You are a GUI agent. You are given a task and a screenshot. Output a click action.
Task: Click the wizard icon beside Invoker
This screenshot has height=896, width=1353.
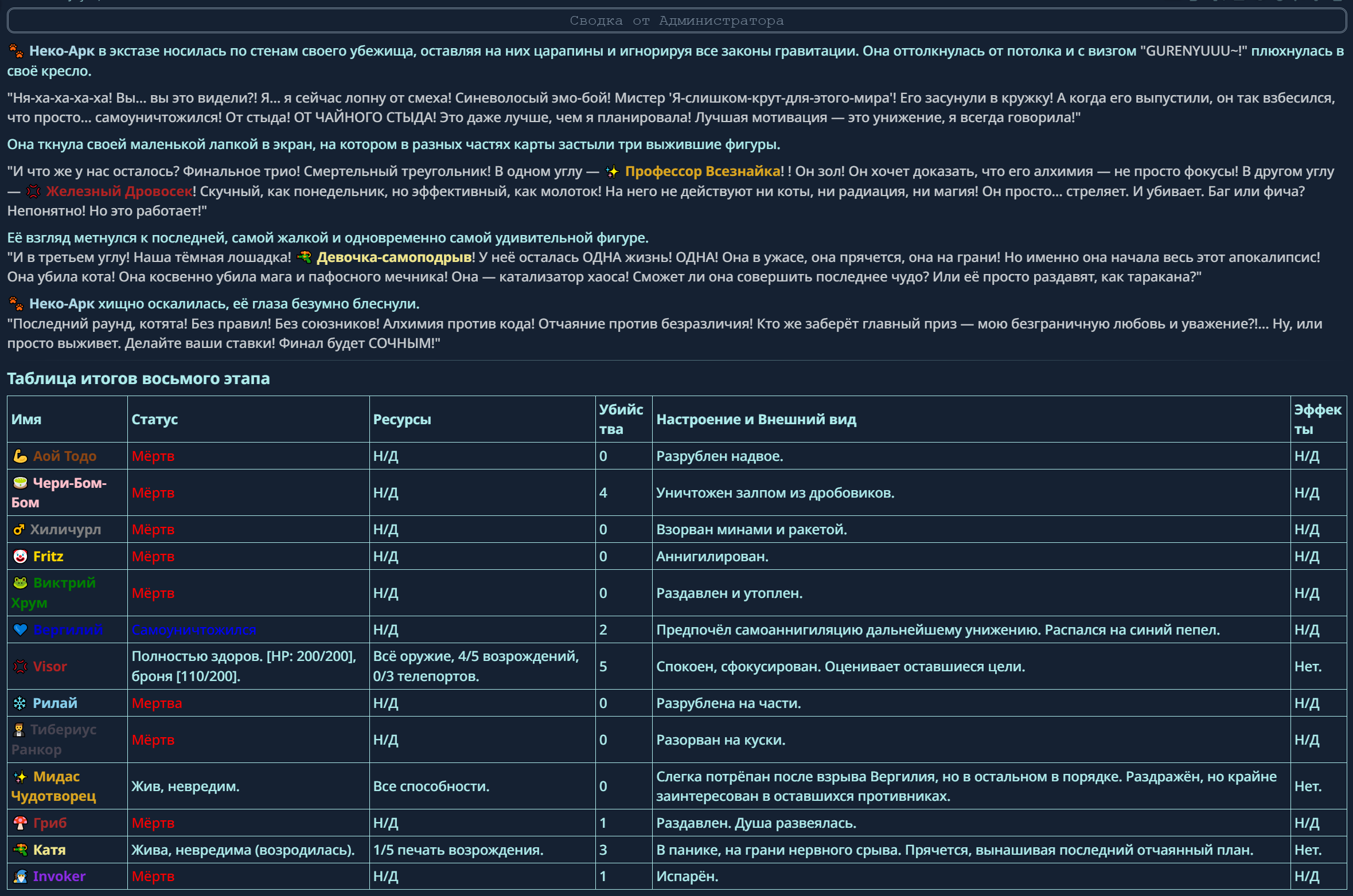click(20, 877)
